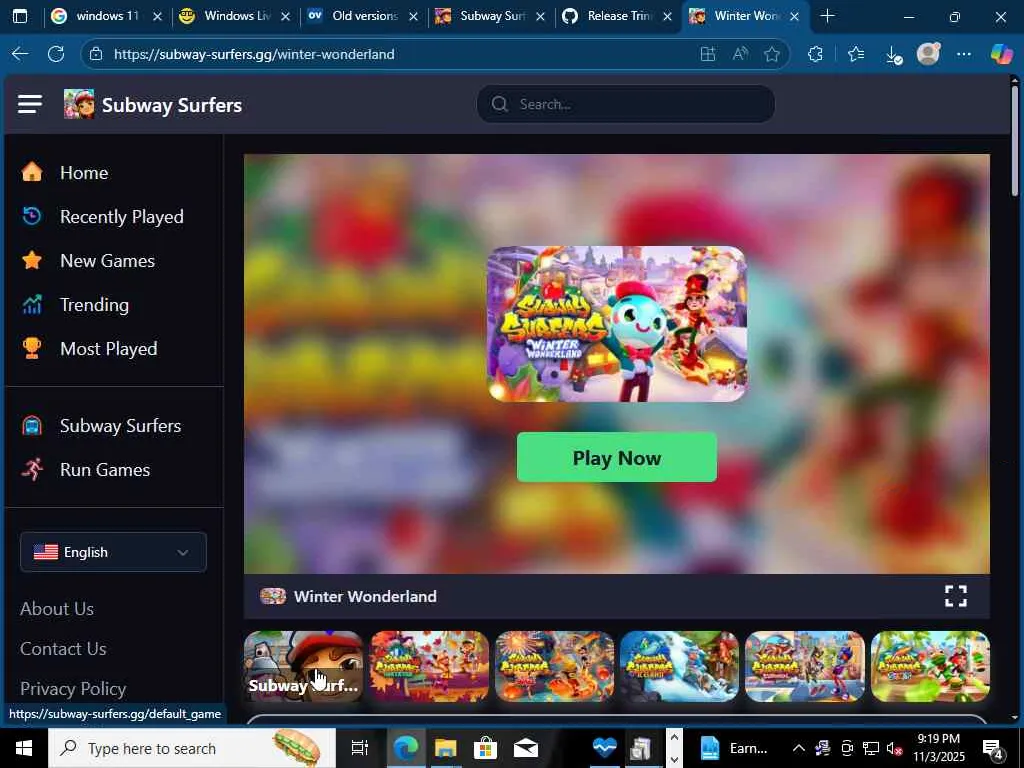Switch to the windows 11 Google tab
The image size is (1024, 768).
click(106, 16)
